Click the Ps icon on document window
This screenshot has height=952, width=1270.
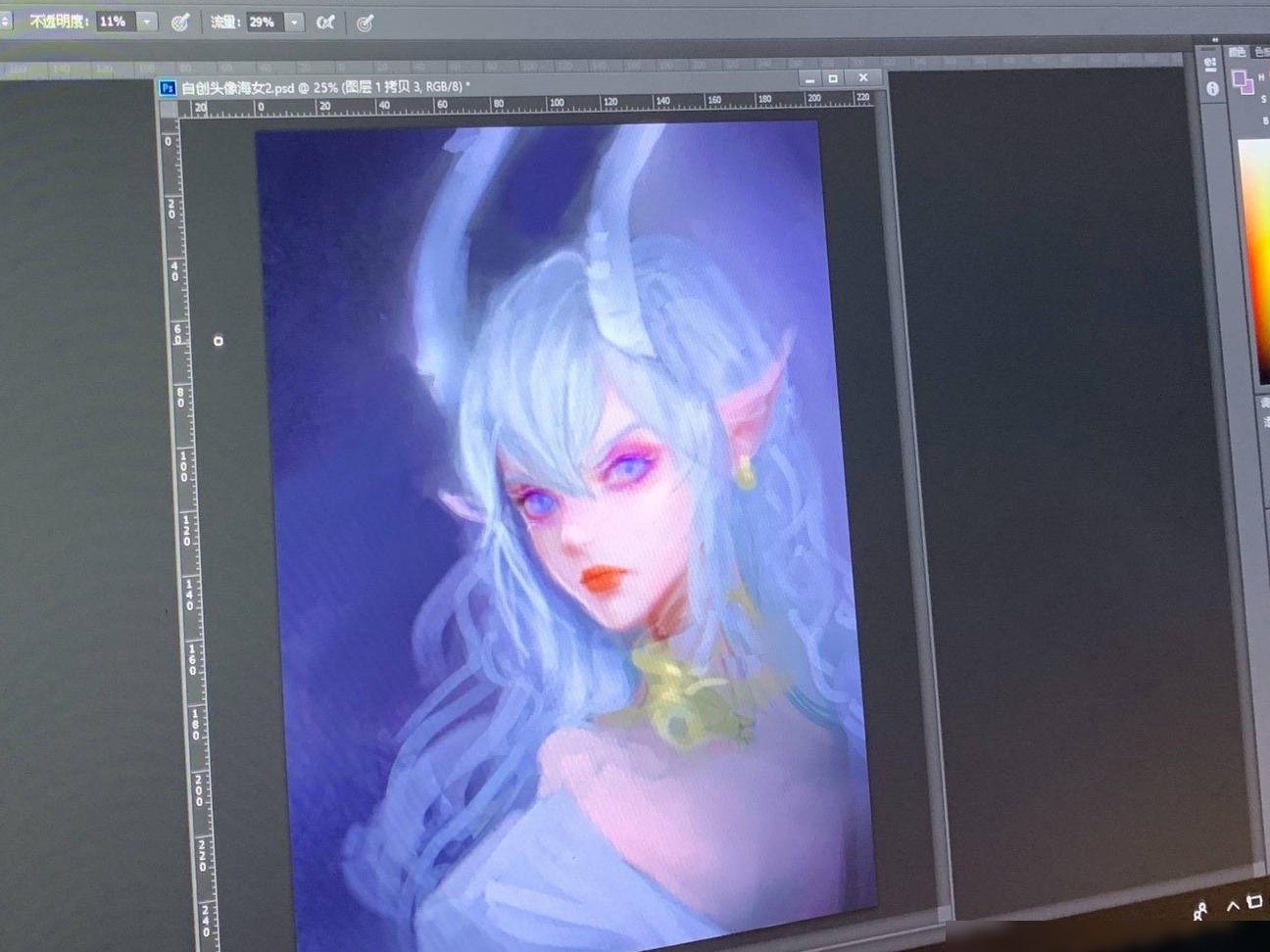click(168, 88)
